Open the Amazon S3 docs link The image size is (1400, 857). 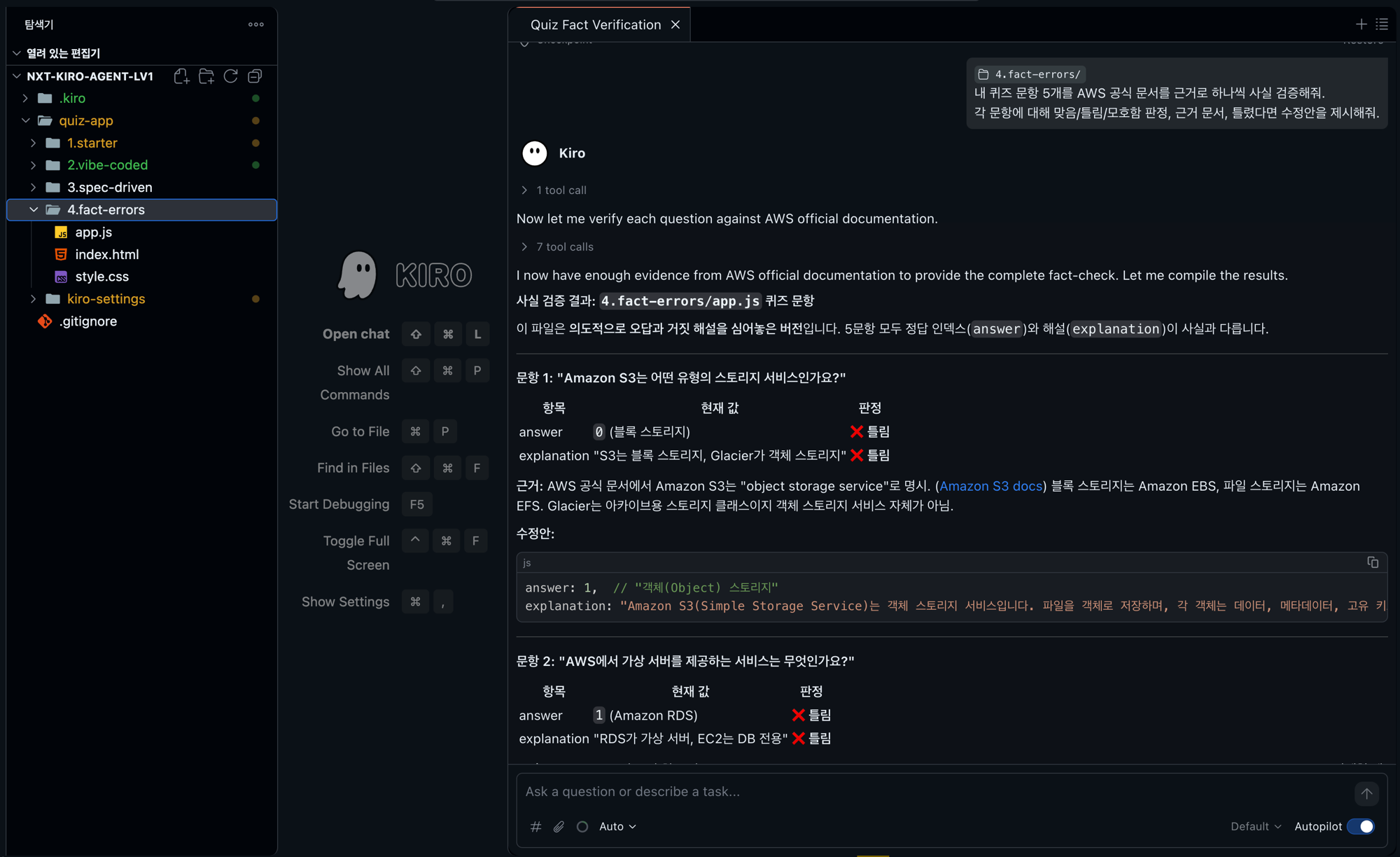click(990, 486)
